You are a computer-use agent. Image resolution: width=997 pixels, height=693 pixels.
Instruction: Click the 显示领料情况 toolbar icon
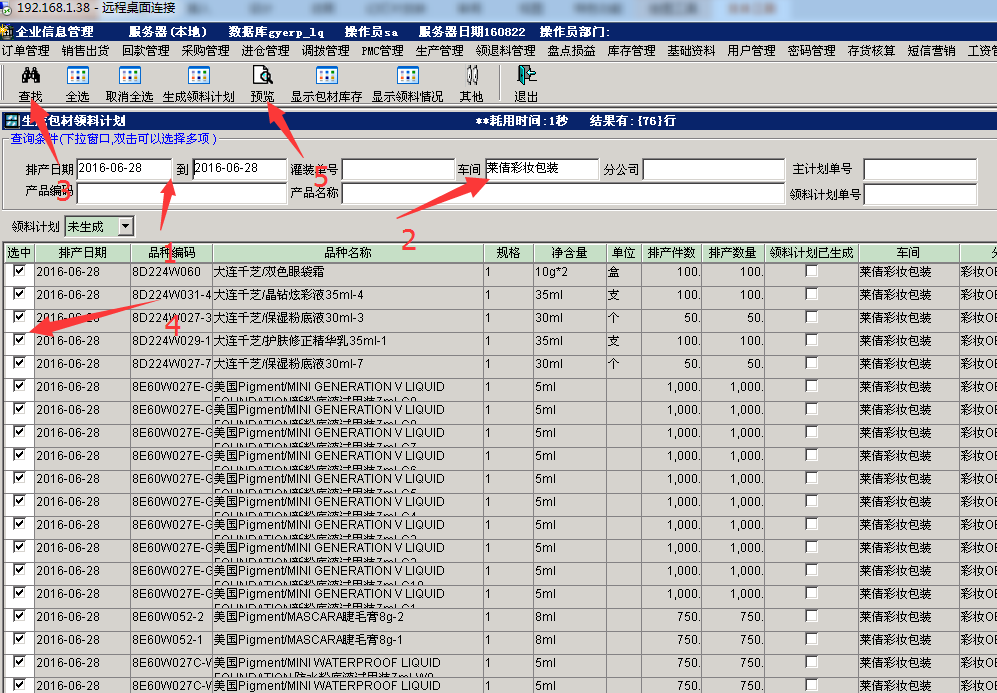pos(408,76)
